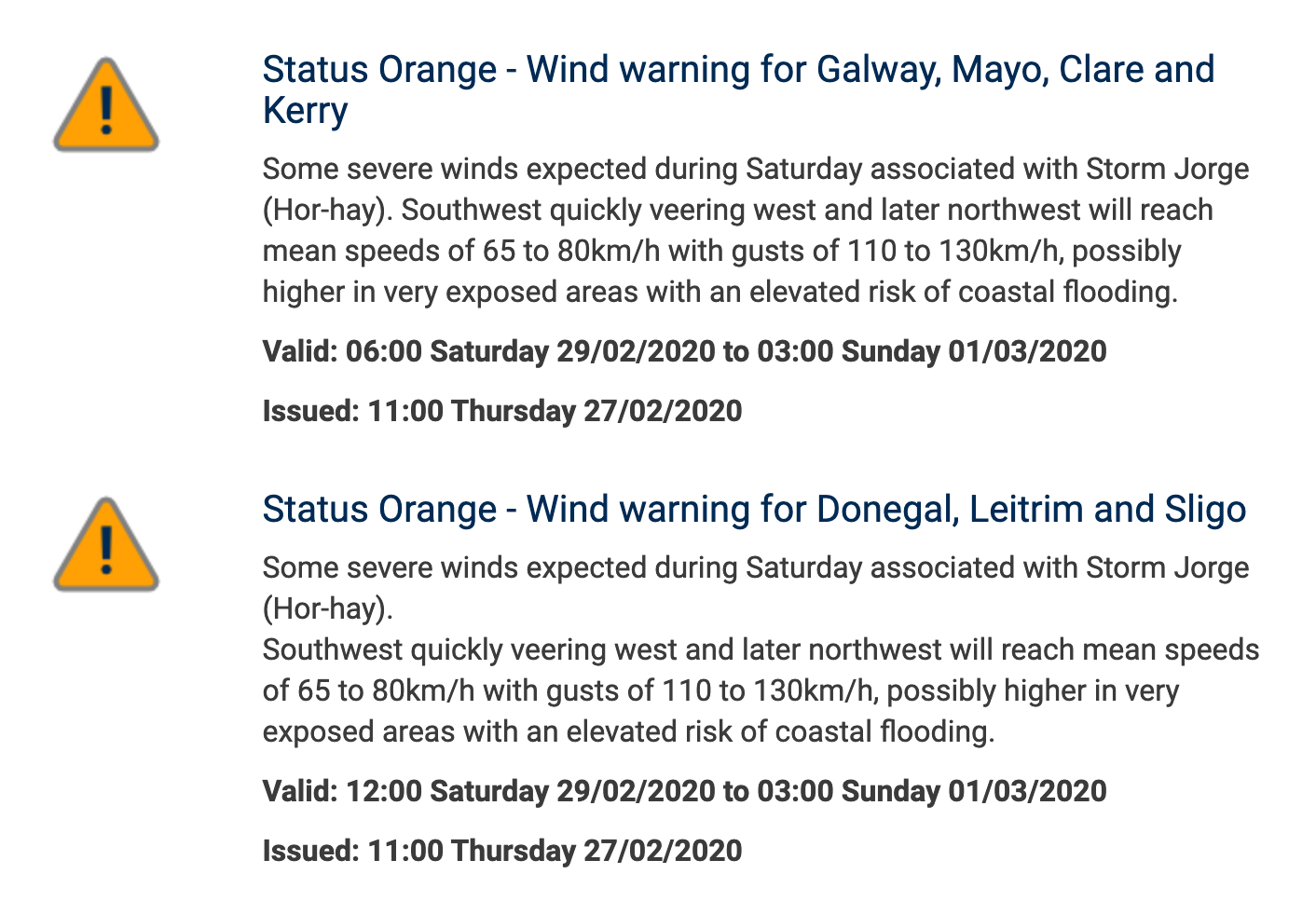Image resolution: width=1316 pixels, height=915 pixels.
Task: Click the orange warning triangle beside Donegal warning
Action: click(106, 544)
